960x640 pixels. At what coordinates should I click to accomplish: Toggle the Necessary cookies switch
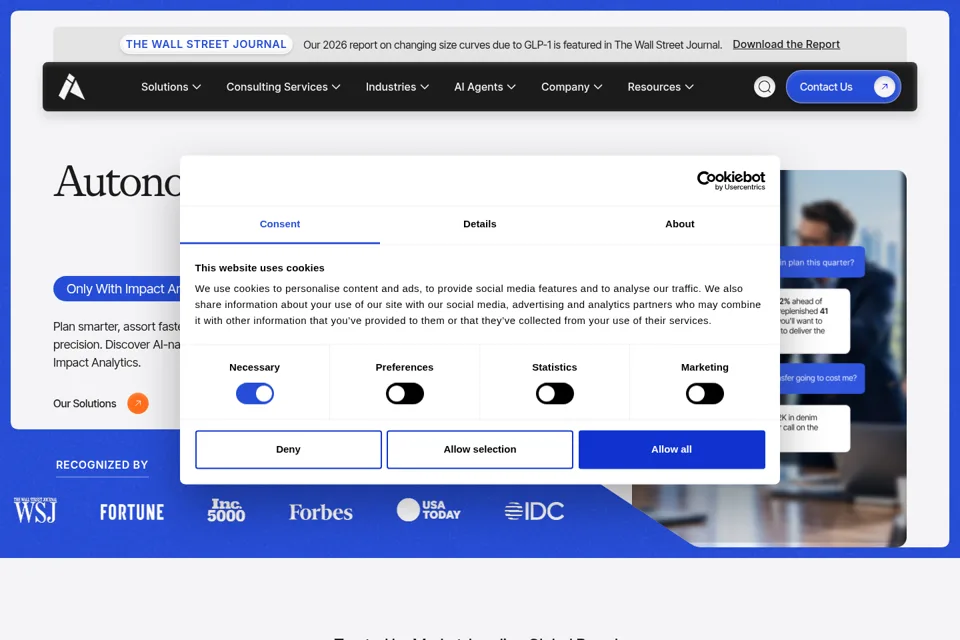pyautogui.click(x=255, y=393)
